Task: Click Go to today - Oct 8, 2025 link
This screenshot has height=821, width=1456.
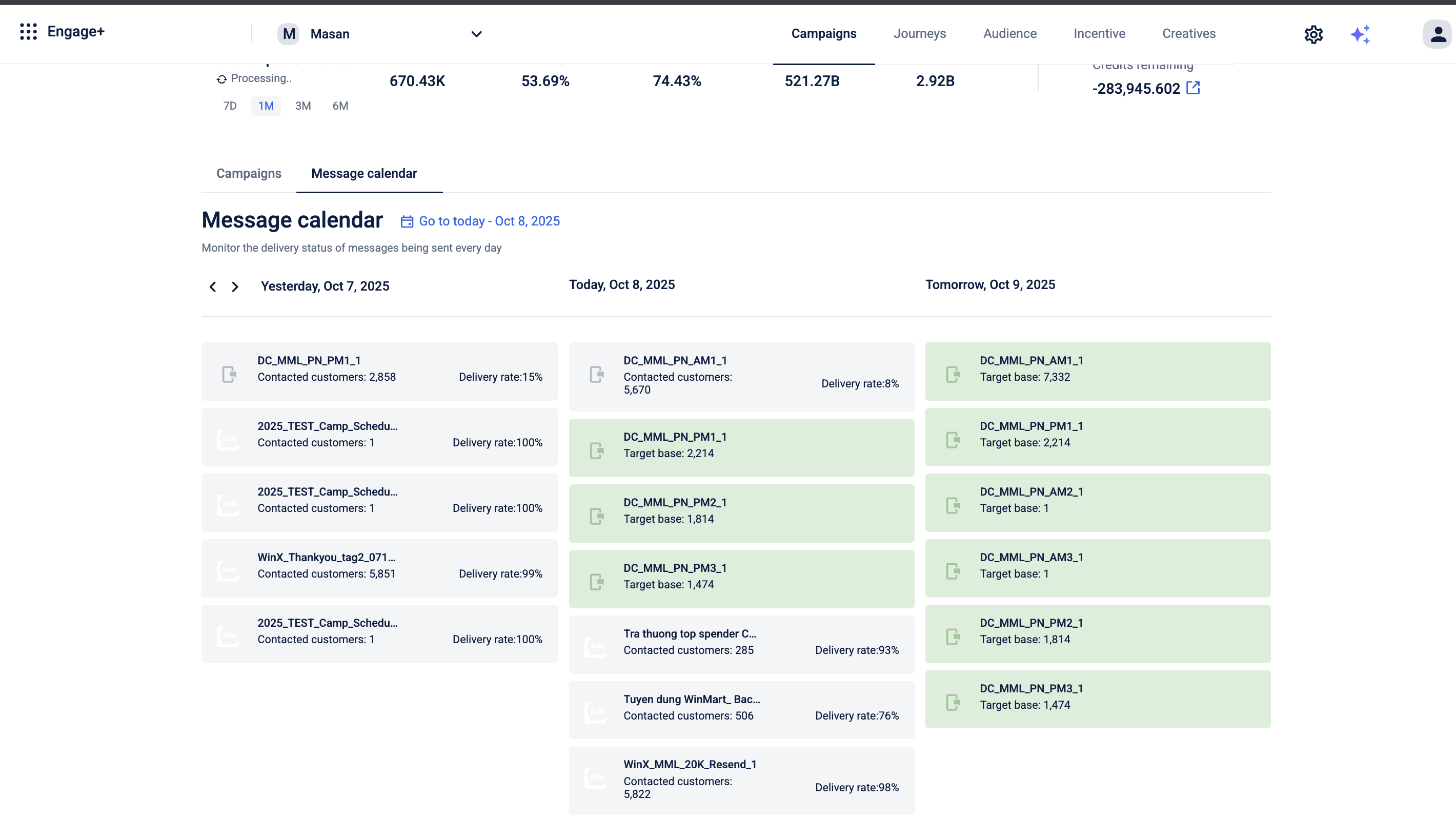Action: (x=489, y=221)
